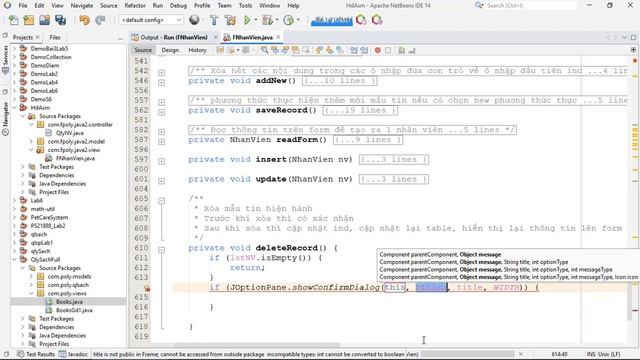Click the 'title' argument placeholder on line 614
Screen dimensions: 640x360
click(469, 287)
